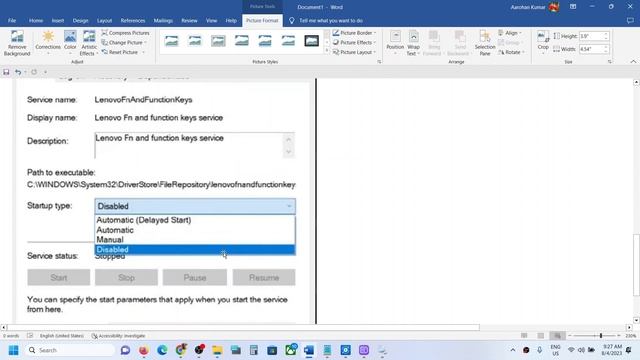
Task: Save document from Quick Access Toolbar
Action: point(6,72)
